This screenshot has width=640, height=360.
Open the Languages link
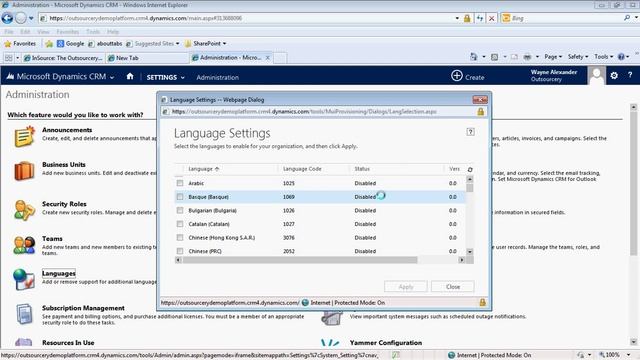point(58,273)
